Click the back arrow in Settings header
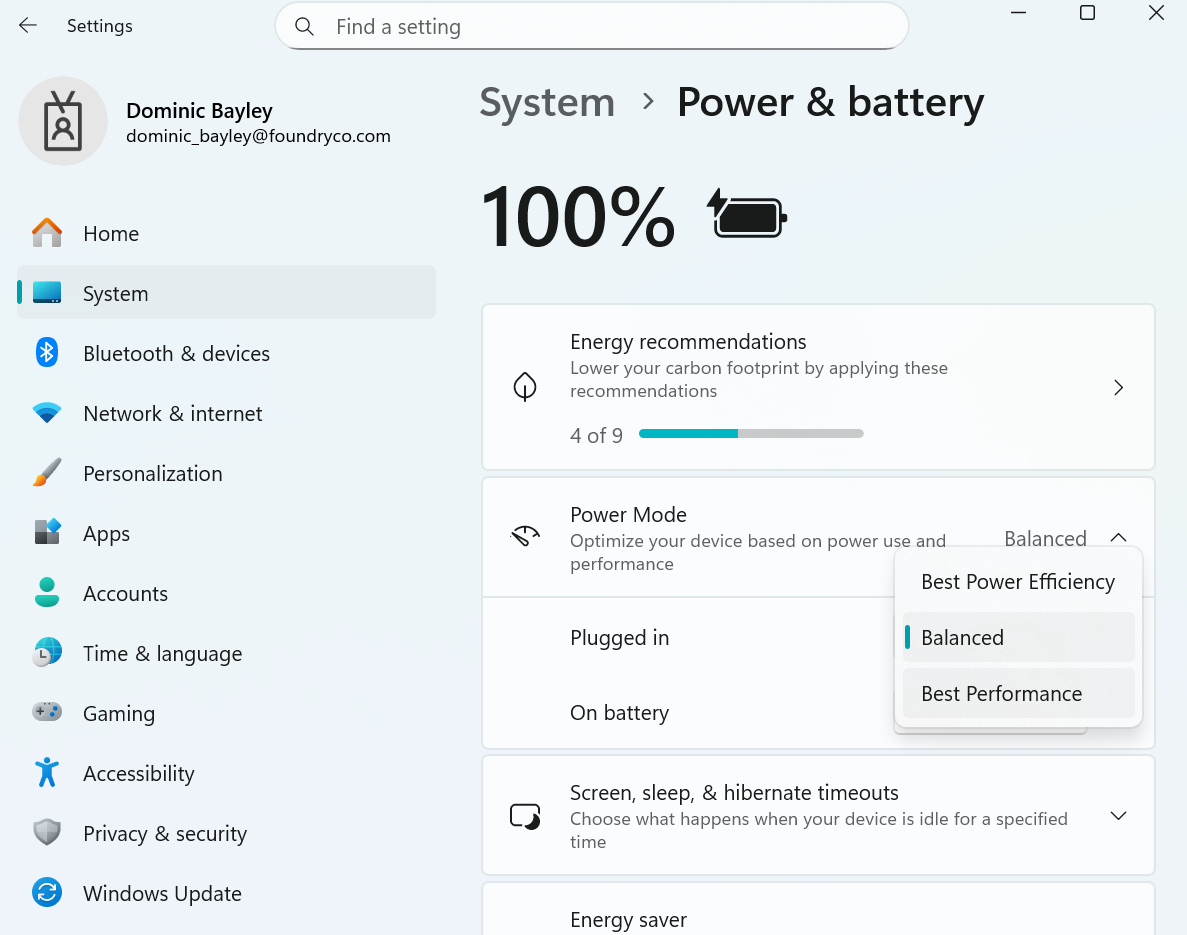This screenshot has height=935, width=1187. click(x=28, y=26)
